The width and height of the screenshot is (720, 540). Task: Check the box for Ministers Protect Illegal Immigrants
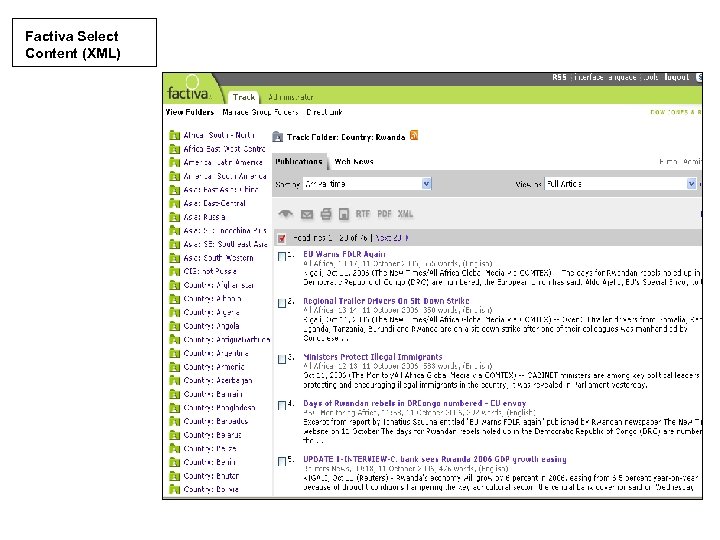coord(281,359)
